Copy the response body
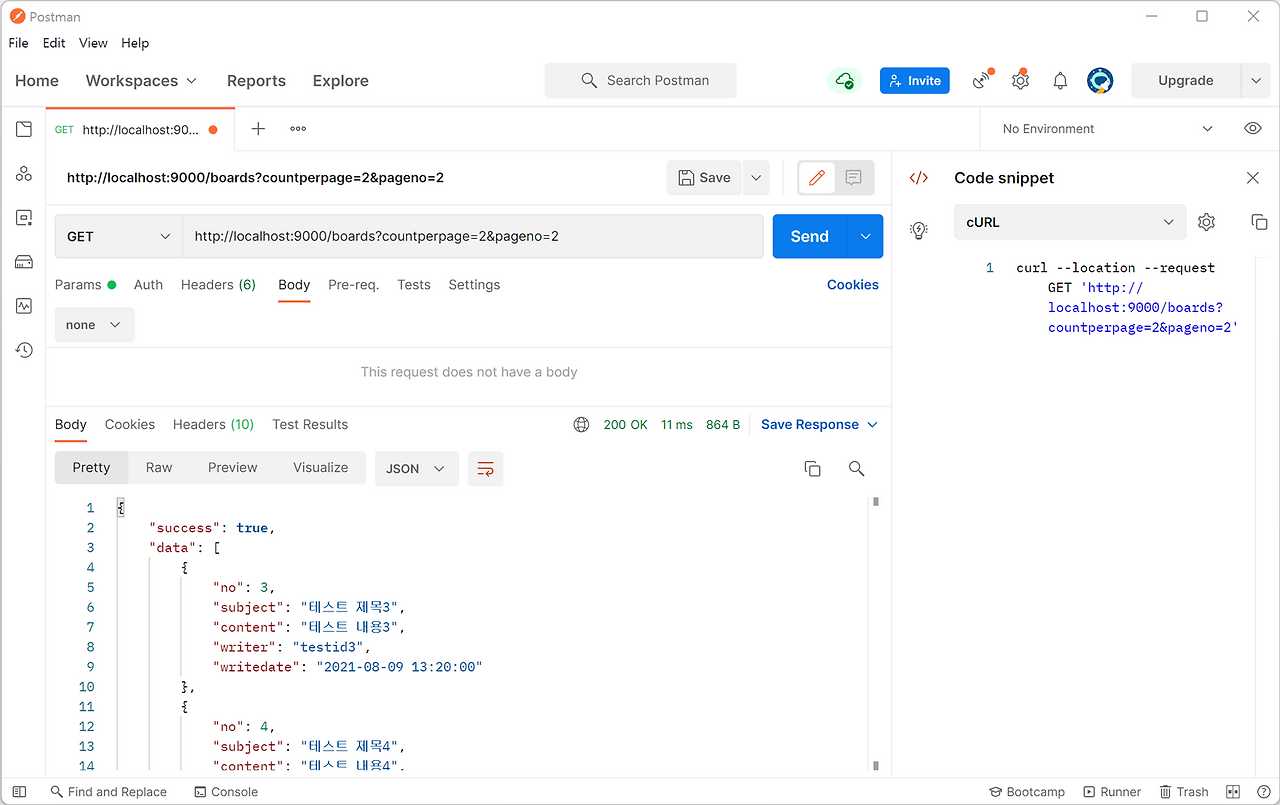This screenshot has width=1280, height=805. coord(812,468)
